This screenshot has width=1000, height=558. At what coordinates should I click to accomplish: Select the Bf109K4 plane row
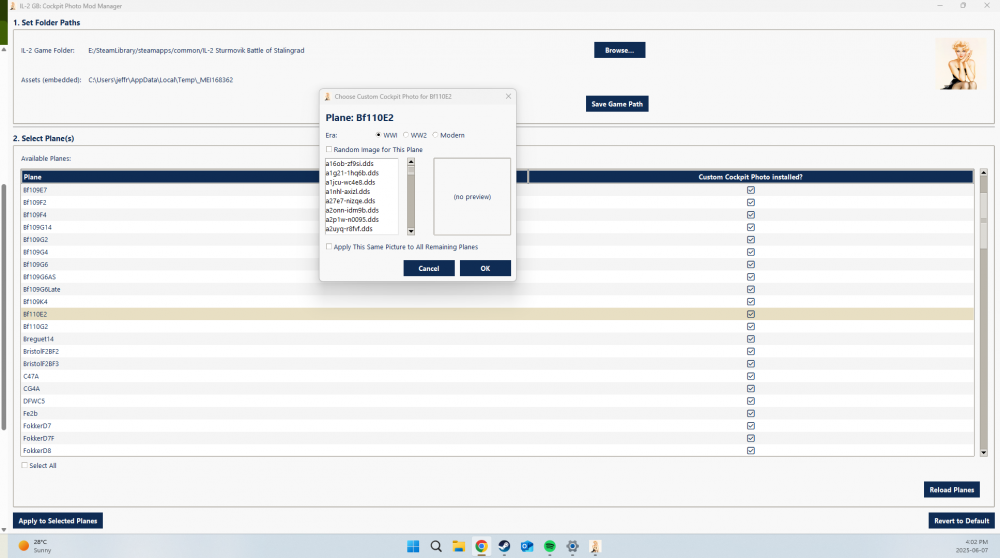pos(497,302)
